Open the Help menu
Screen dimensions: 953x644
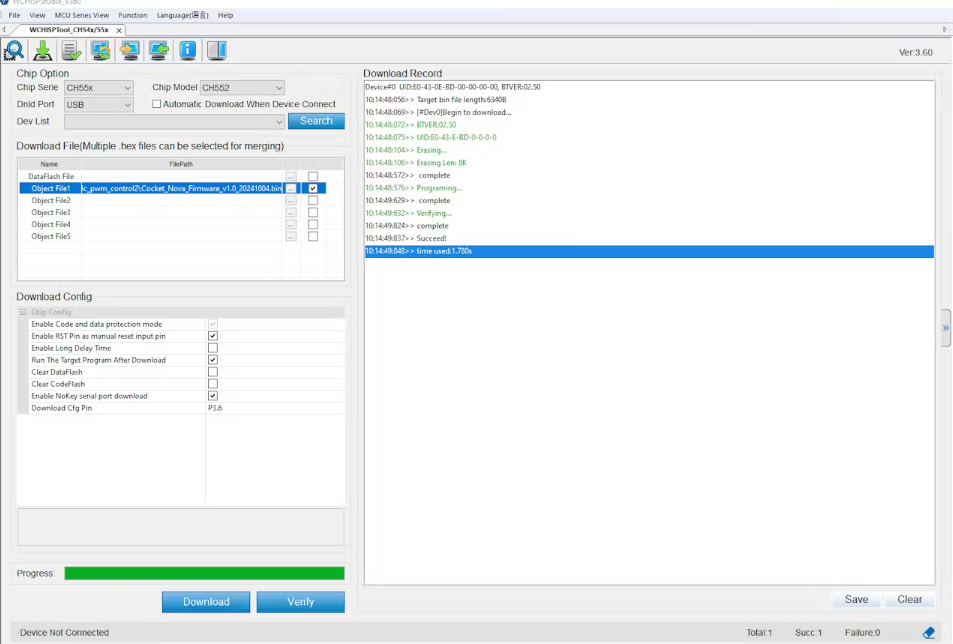(225, 15)
